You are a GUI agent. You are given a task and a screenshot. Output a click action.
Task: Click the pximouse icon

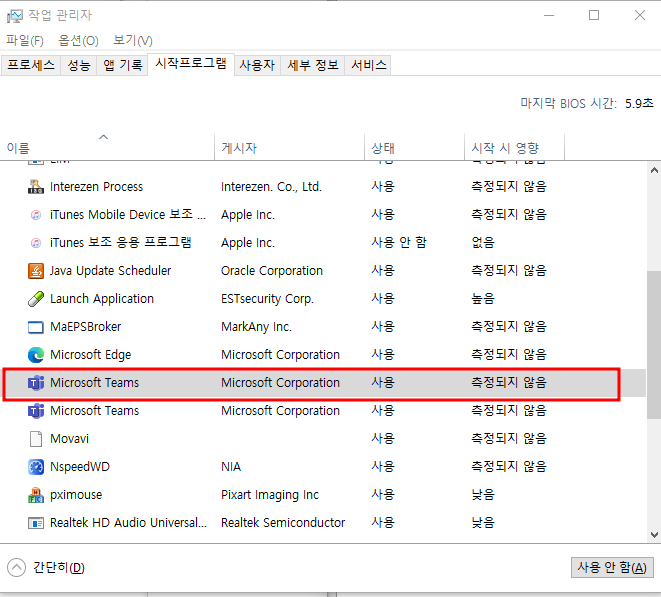[x=36, y=495]
